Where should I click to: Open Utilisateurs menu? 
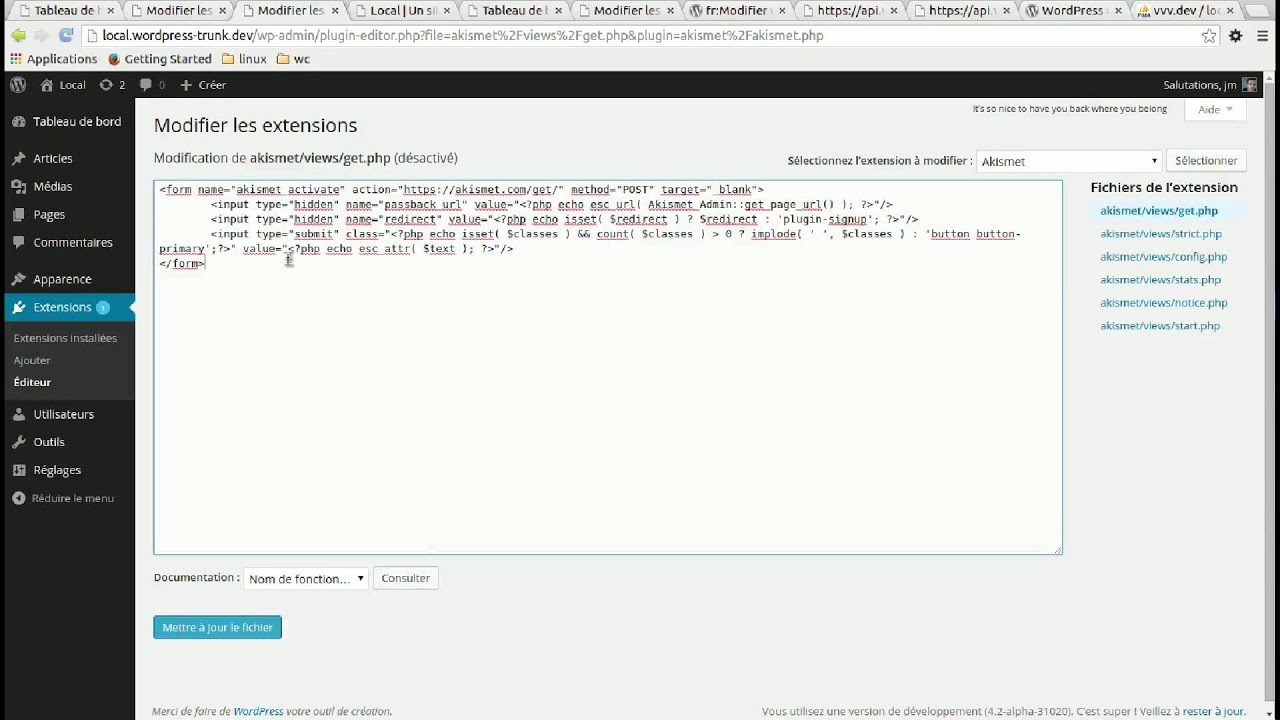(x=67, y=414)
